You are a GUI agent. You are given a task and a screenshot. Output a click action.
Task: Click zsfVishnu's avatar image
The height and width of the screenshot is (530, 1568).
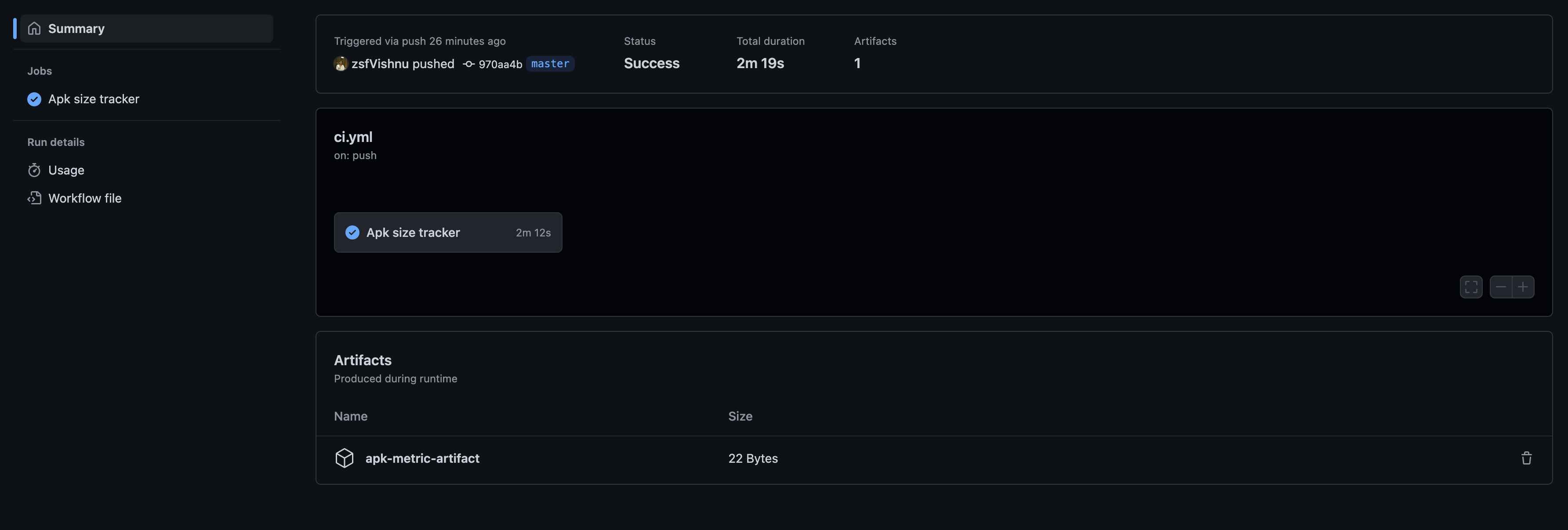341,63
